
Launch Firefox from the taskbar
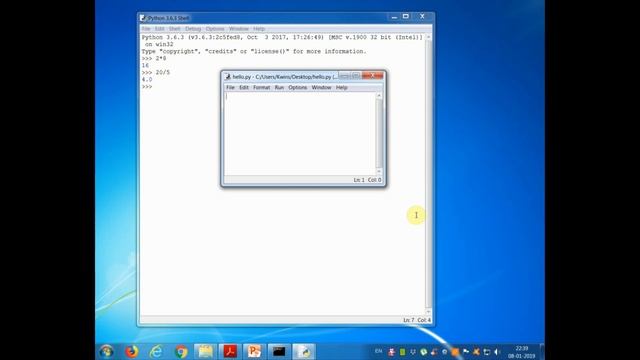click(x=131, y=351)
